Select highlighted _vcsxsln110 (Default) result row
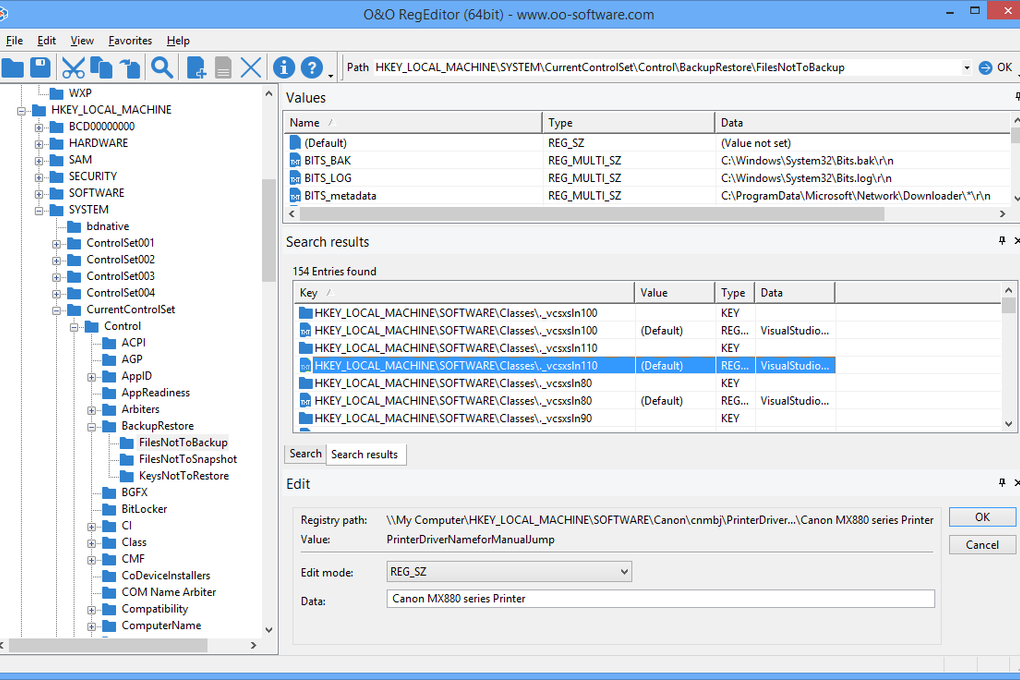 [565, 366]
